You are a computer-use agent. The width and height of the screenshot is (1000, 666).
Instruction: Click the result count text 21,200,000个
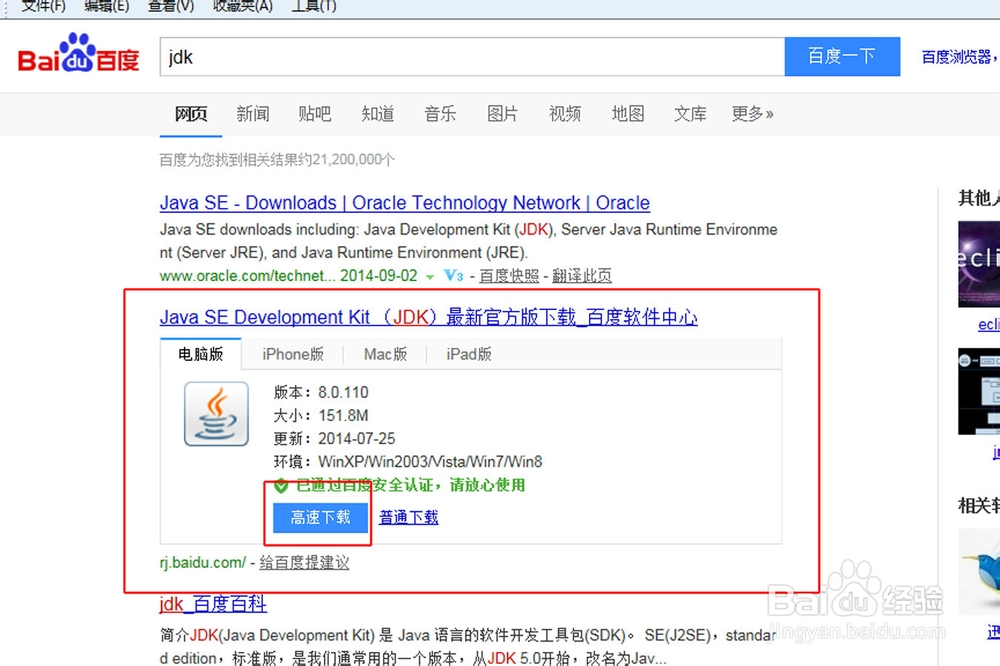(354, 159)
